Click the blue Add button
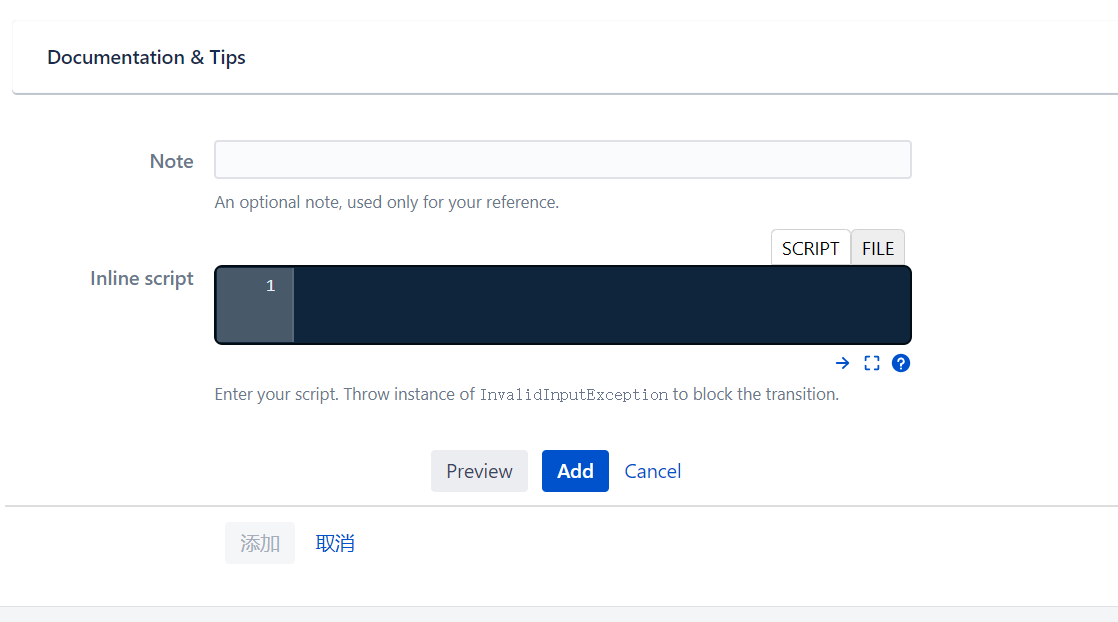 click(x=575, y=471)
